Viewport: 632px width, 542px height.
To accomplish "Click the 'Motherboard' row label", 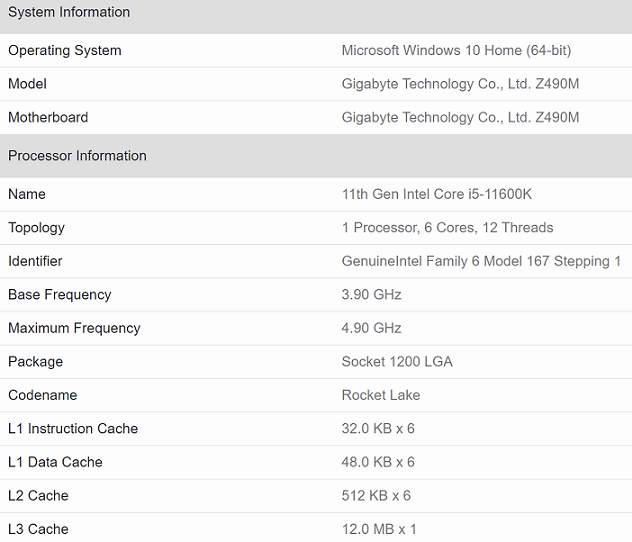I will coord(48,117).
